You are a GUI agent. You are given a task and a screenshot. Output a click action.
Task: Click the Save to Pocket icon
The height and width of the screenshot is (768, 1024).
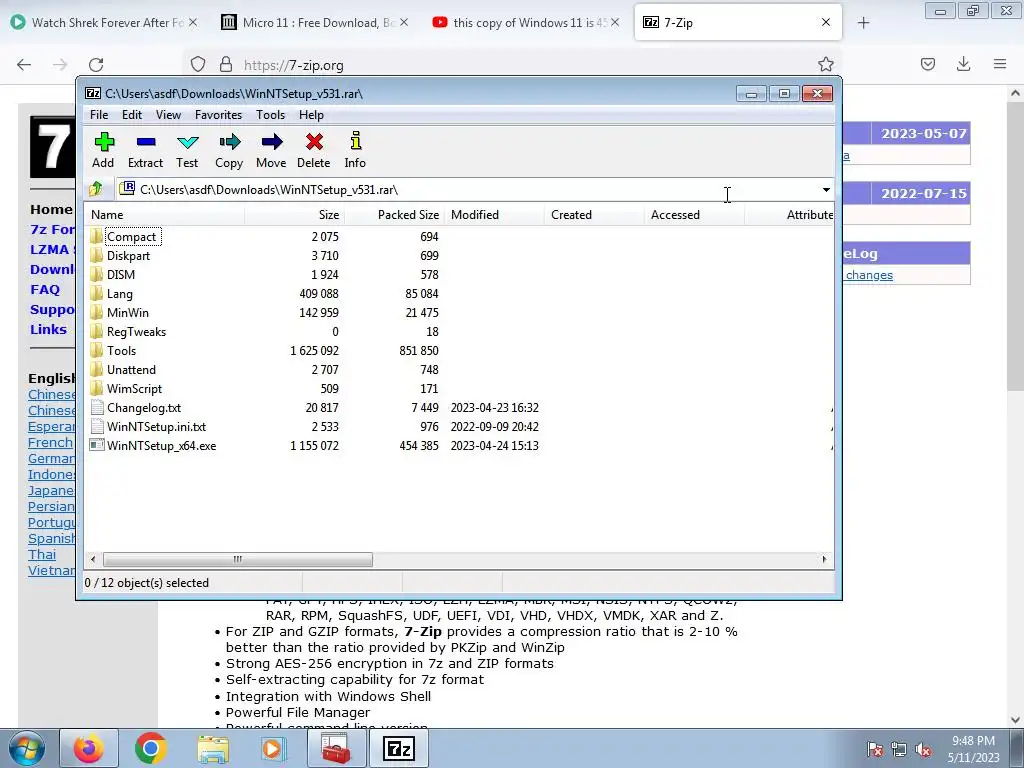point(927,64)
